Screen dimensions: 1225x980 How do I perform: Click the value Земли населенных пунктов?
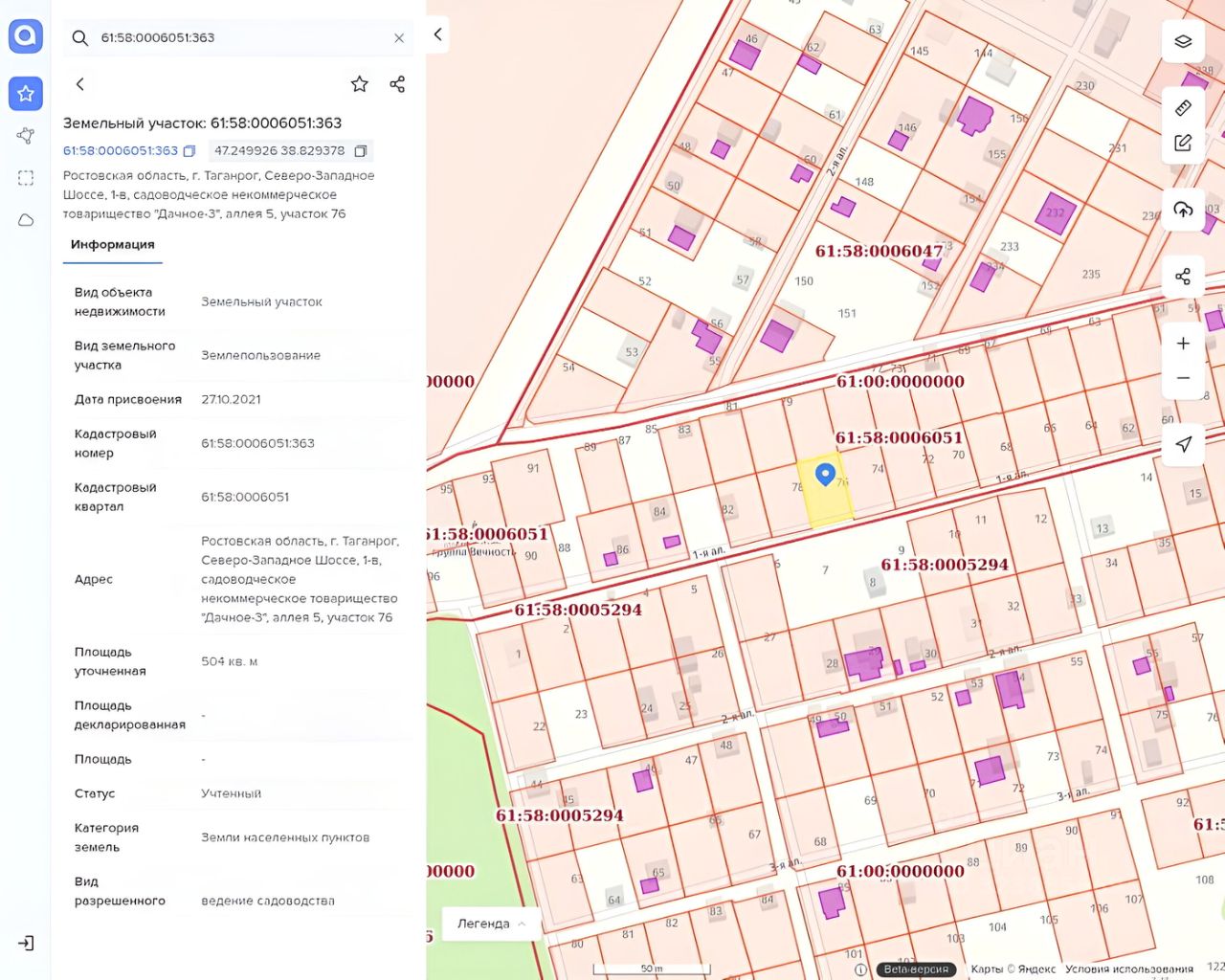(x=285, y=838)
